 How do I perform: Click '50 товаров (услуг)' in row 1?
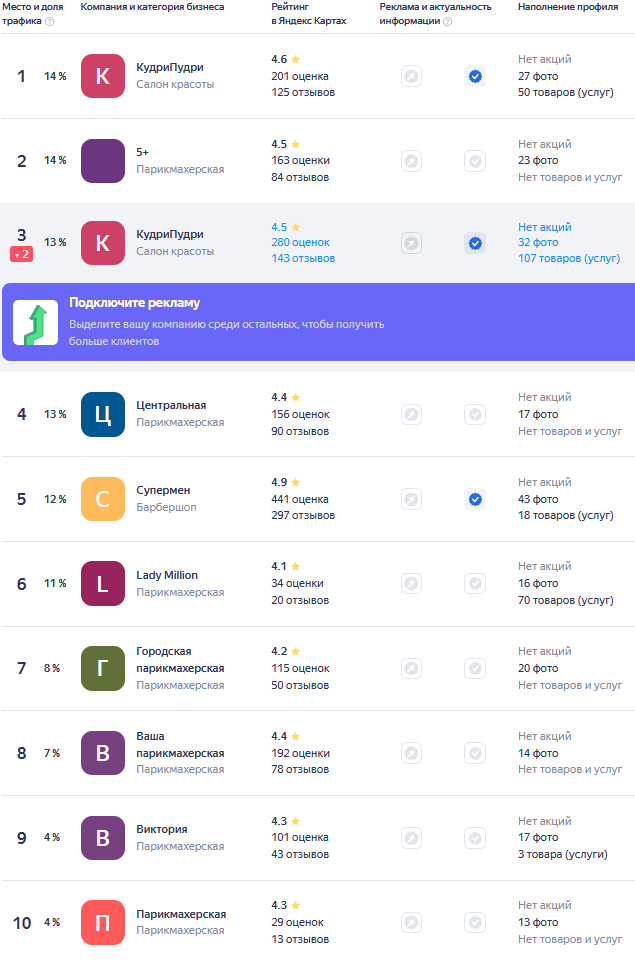(566, 92)
